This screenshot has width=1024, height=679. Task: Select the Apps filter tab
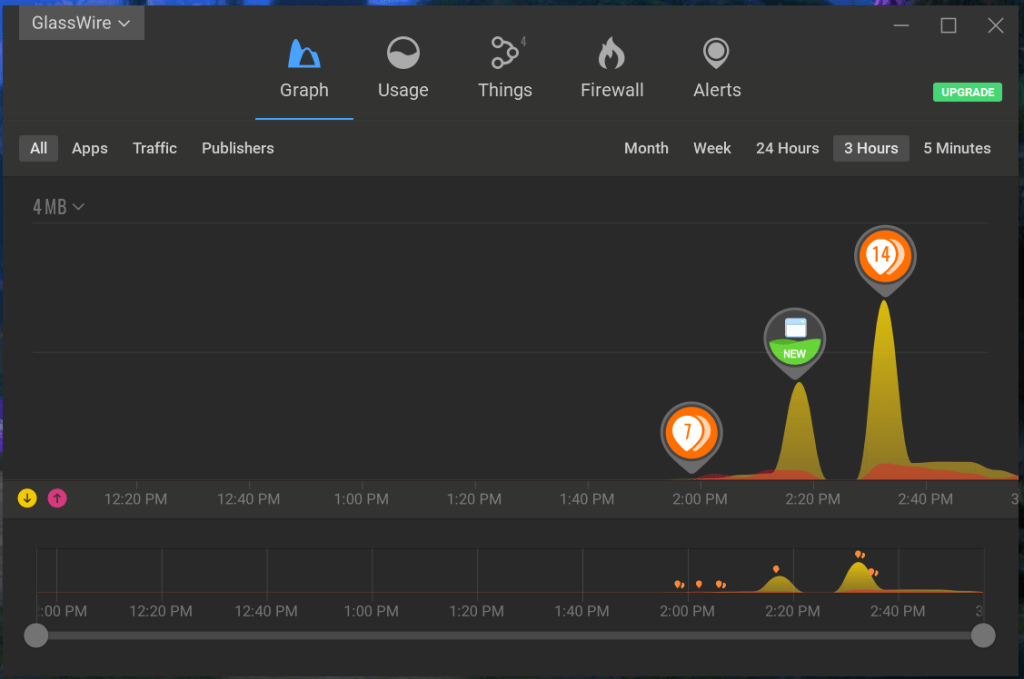89,148
